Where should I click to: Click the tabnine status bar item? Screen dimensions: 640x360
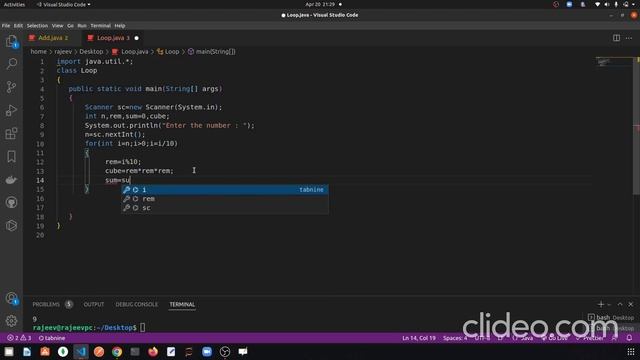[52, 338]
